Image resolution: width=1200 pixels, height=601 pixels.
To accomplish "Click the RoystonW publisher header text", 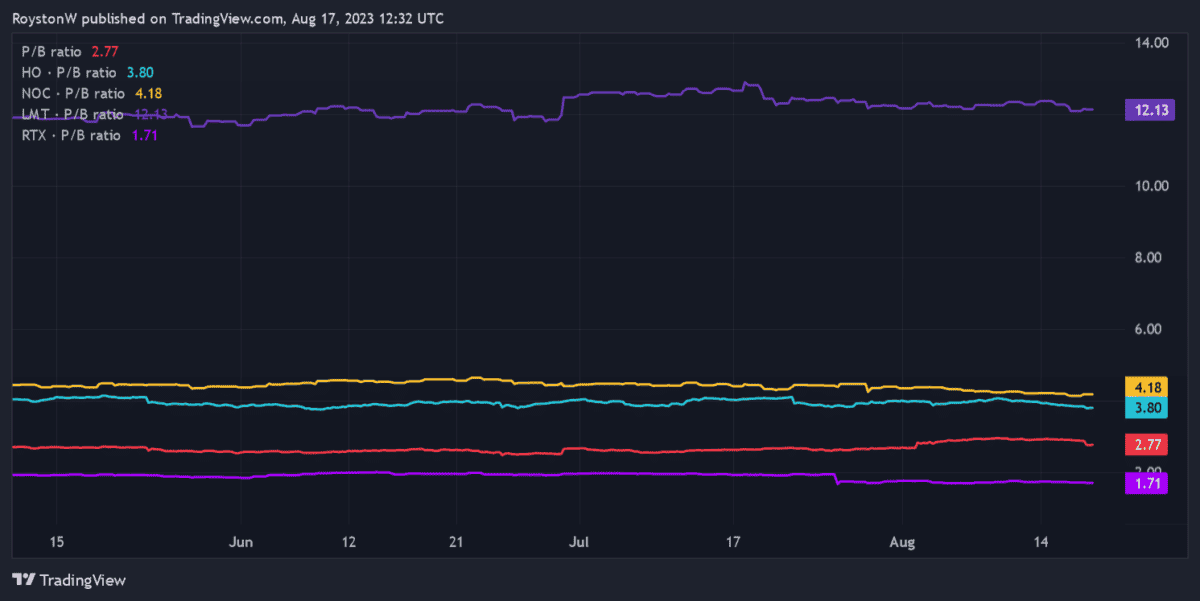I will [228, 19].
